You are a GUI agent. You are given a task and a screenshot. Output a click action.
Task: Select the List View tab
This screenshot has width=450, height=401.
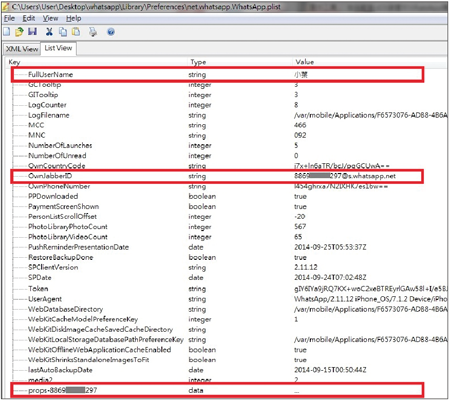pos(58,48)
